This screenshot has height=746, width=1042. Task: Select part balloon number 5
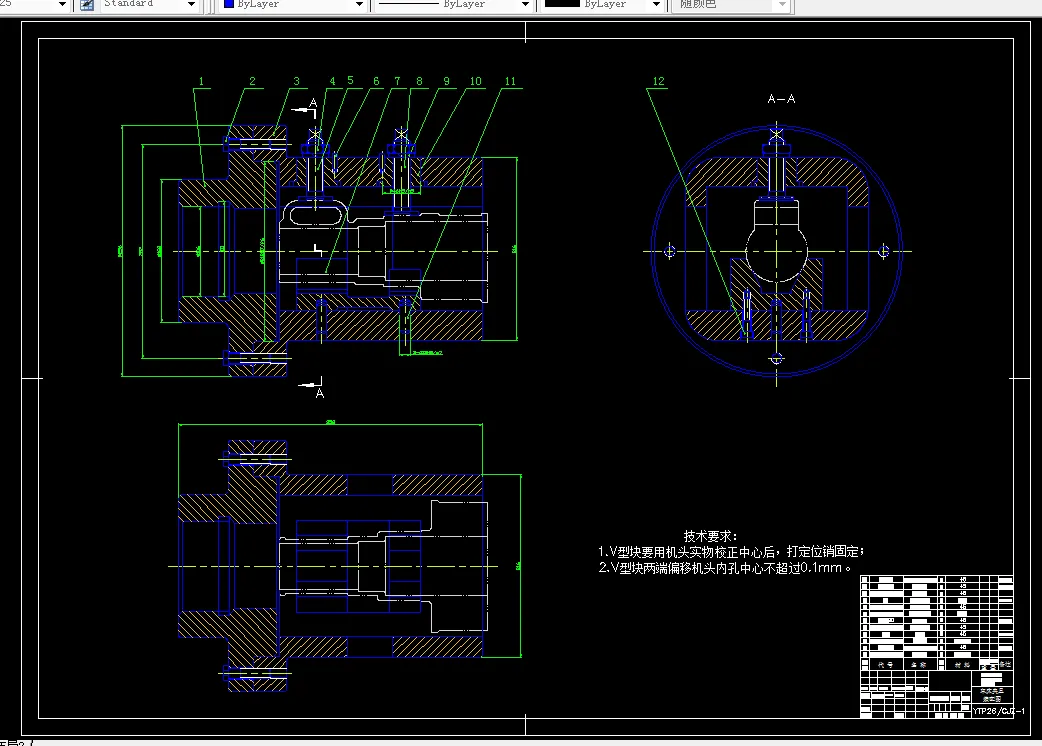(350, 80)
